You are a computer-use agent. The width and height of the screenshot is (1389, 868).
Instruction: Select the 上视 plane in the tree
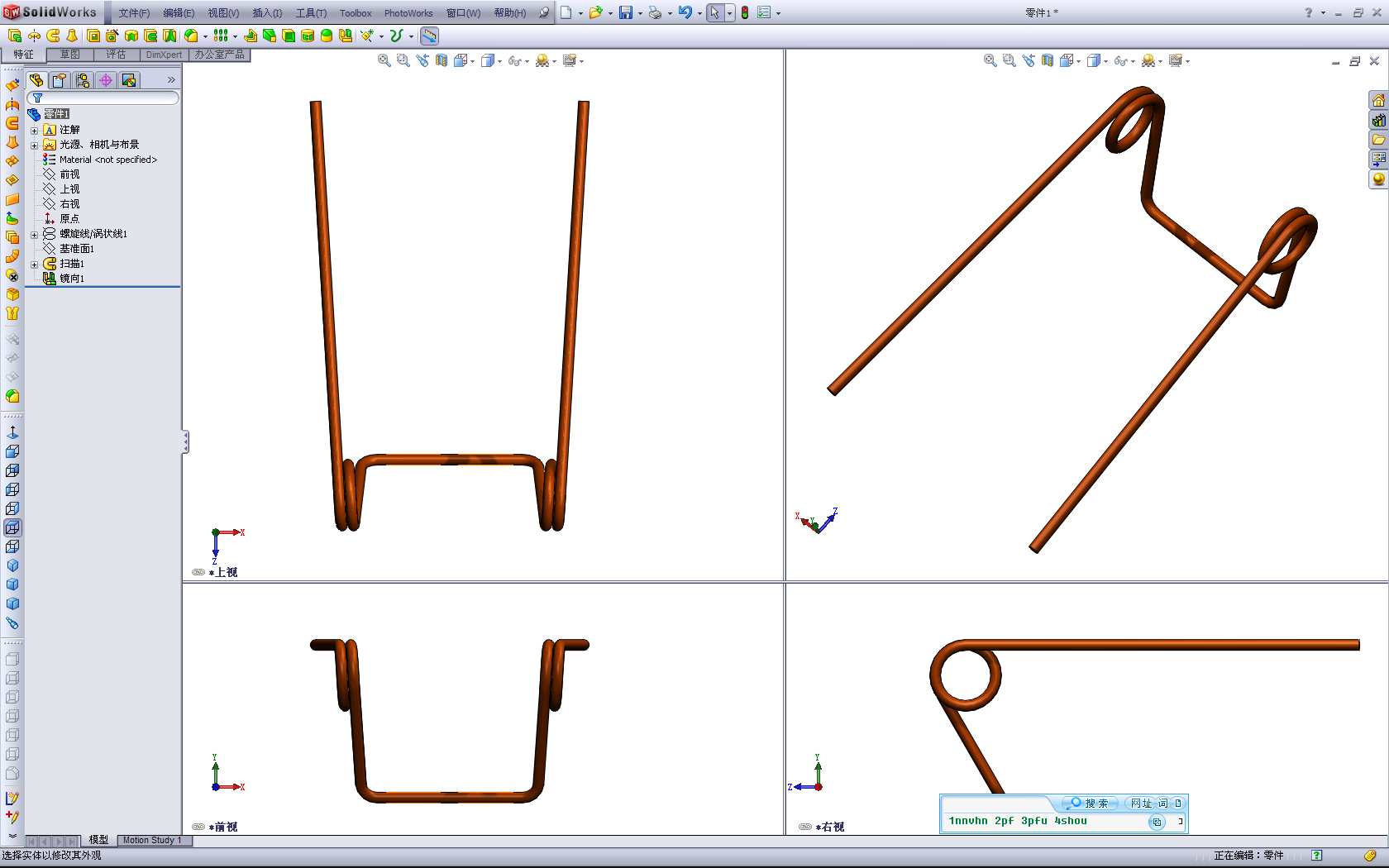[69, 189]
